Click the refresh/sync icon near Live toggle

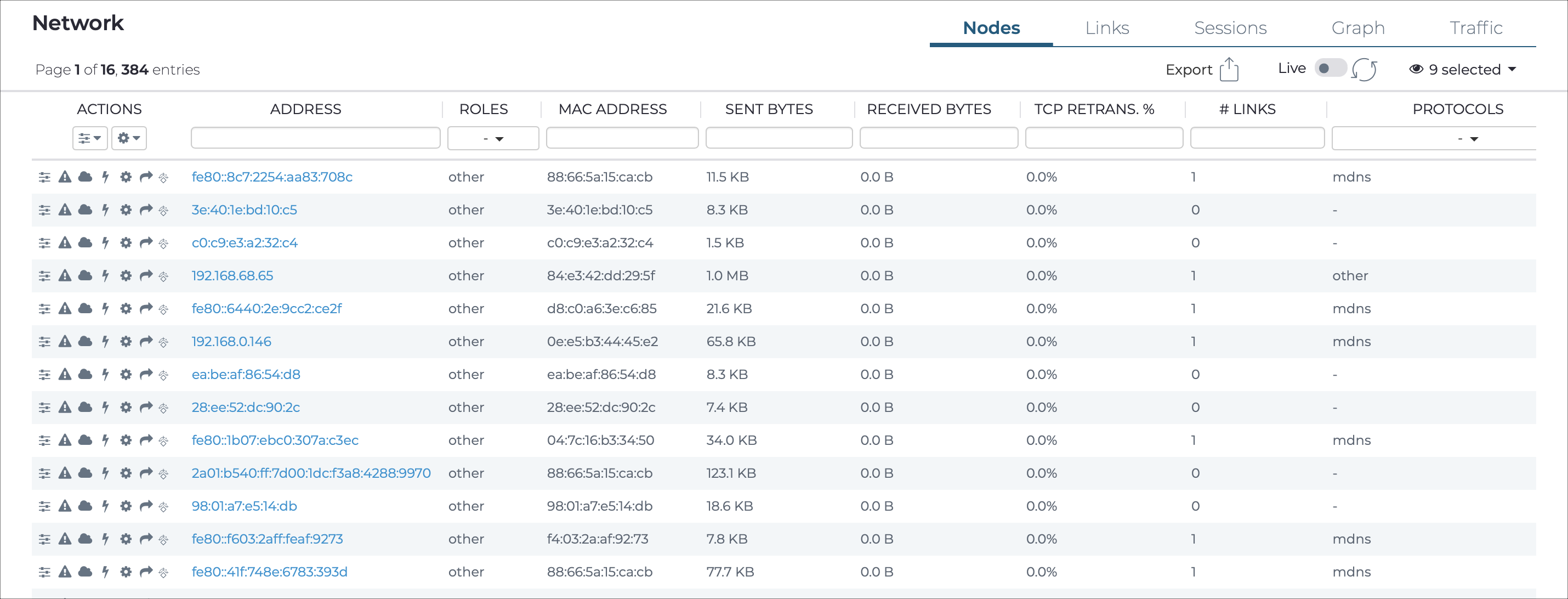click(1362, 69)
